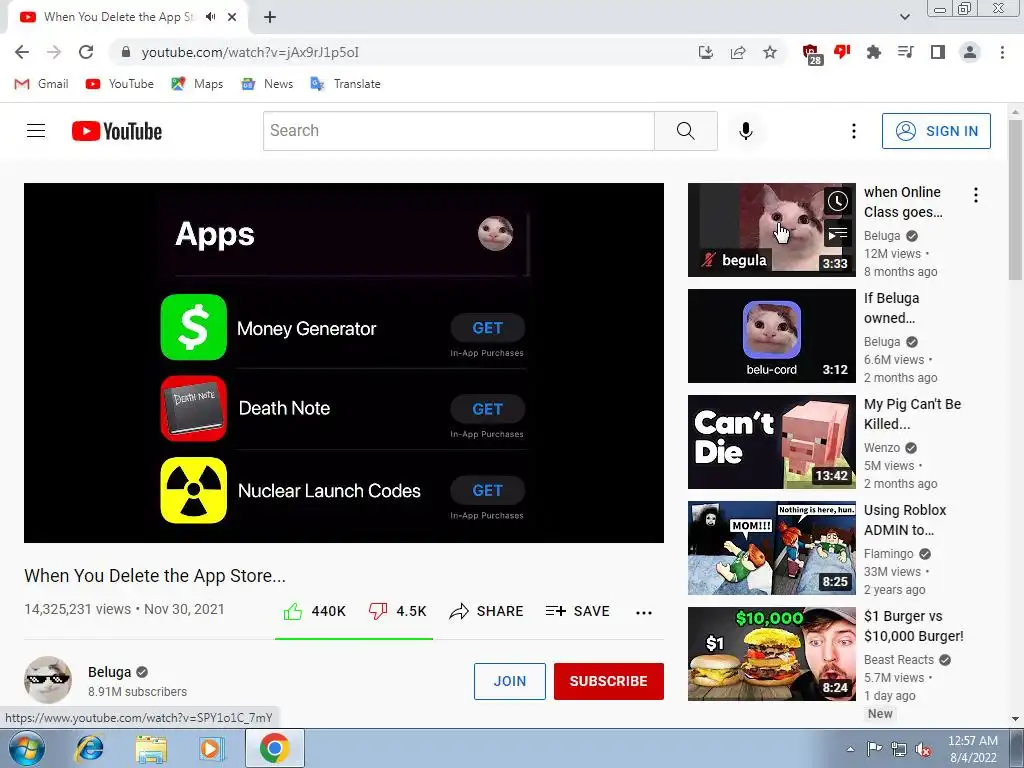Launch Internet Explorer from the taskbar

point(89,749)
